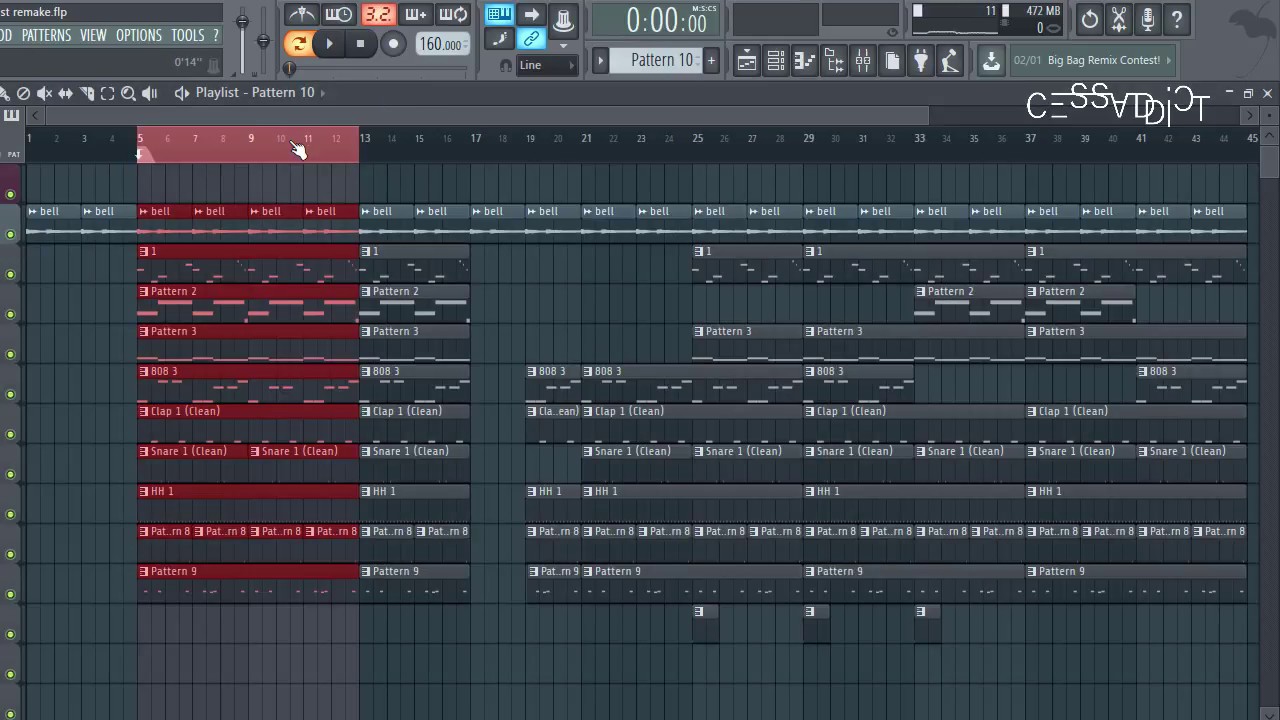The image size is (1280, 720).
Task: Open undo history
Action: coord(1090,19)
